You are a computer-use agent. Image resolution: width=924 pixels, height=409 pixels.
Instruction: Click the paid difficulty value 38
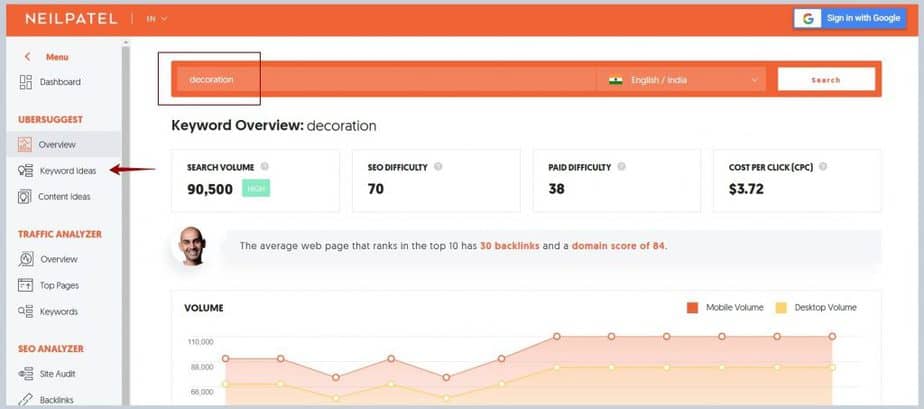[x=556, y=189]
